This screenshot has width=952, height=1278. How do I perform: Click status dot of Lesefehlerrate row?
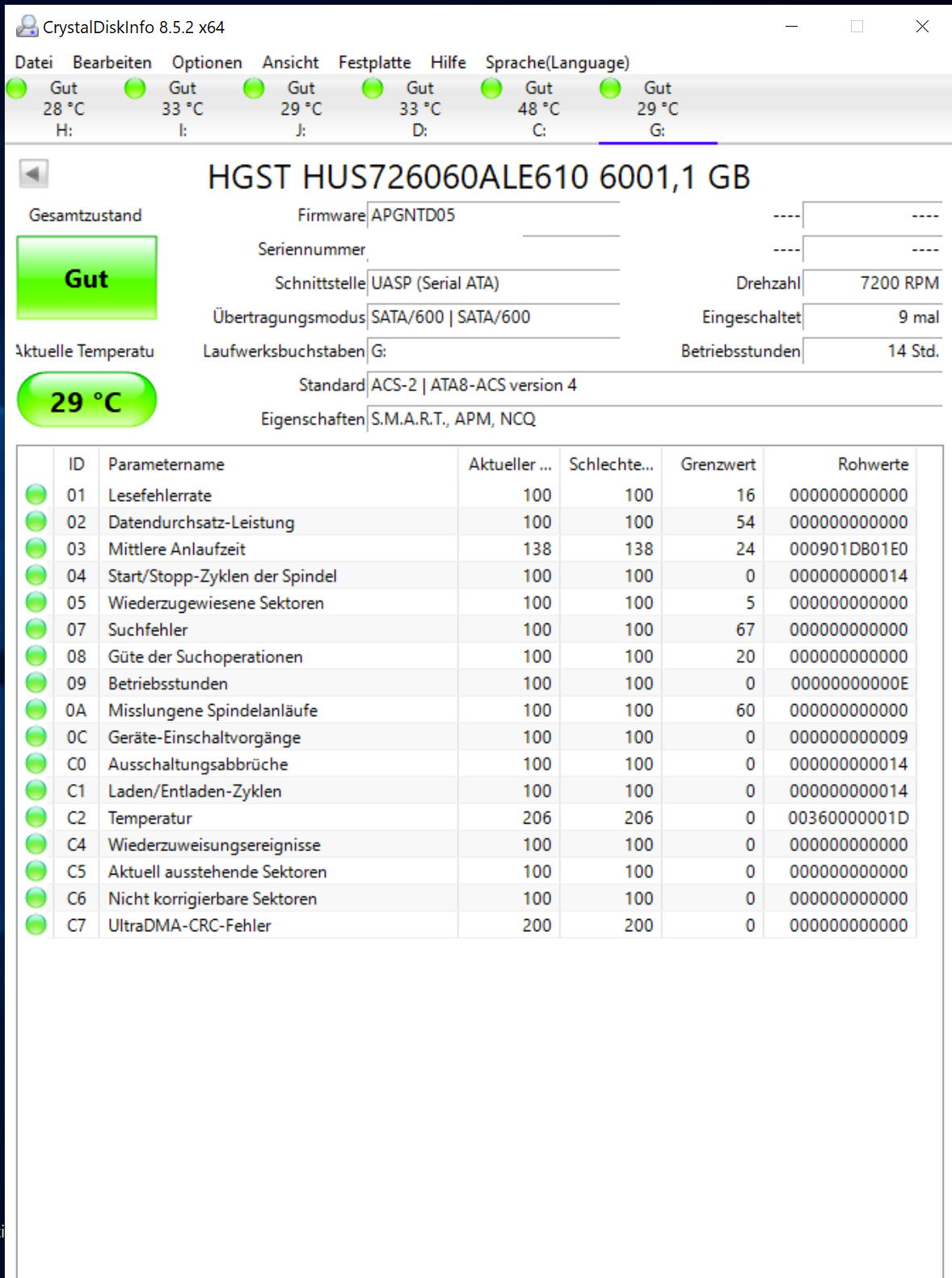coord(36,494)
